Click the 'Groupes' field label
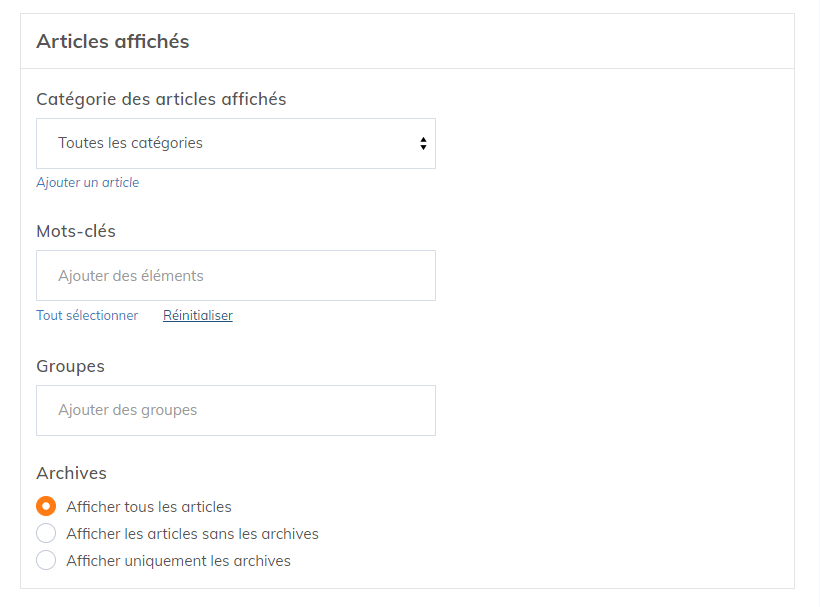This screenshot has width=820, height=607. [70, 366]
